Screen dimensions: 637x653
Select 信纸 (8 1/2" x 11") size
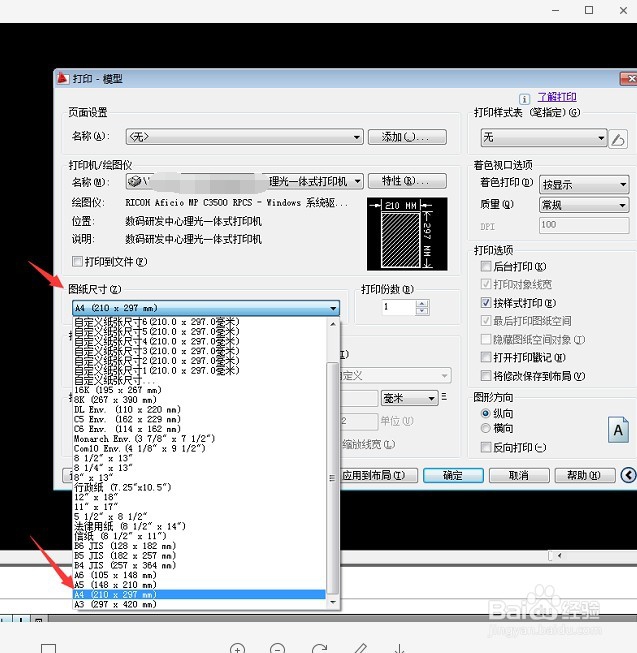[x=199, y=536]
